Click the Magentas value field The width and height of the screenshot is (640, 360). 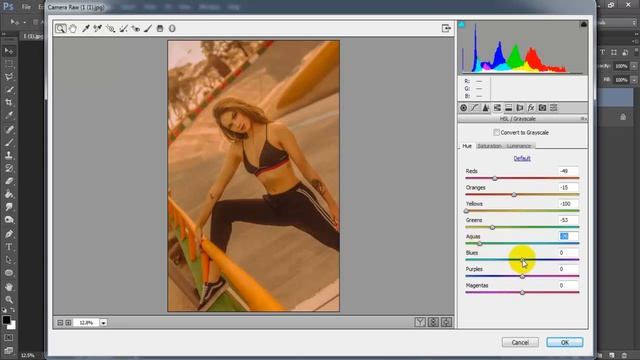coord(568,285)
